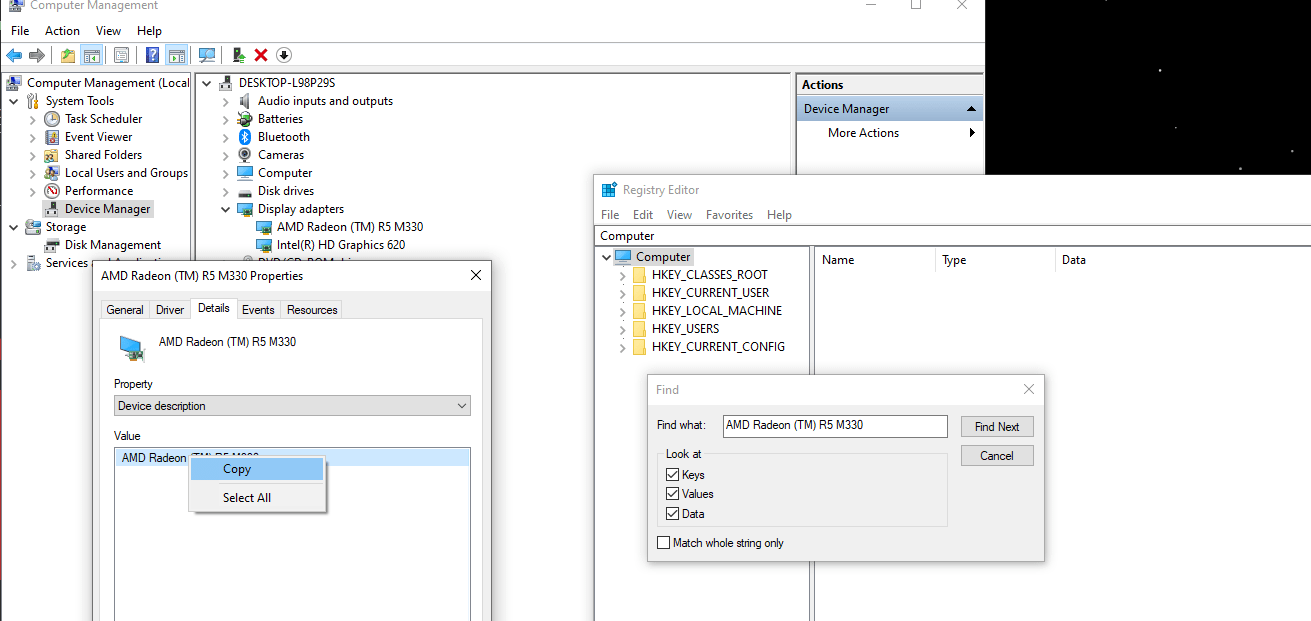Image resolution: width=1311 pixels, height=621 pixels.
Task: Uncheck the Values checkbox in Find dialog
Action: (672, 494)
